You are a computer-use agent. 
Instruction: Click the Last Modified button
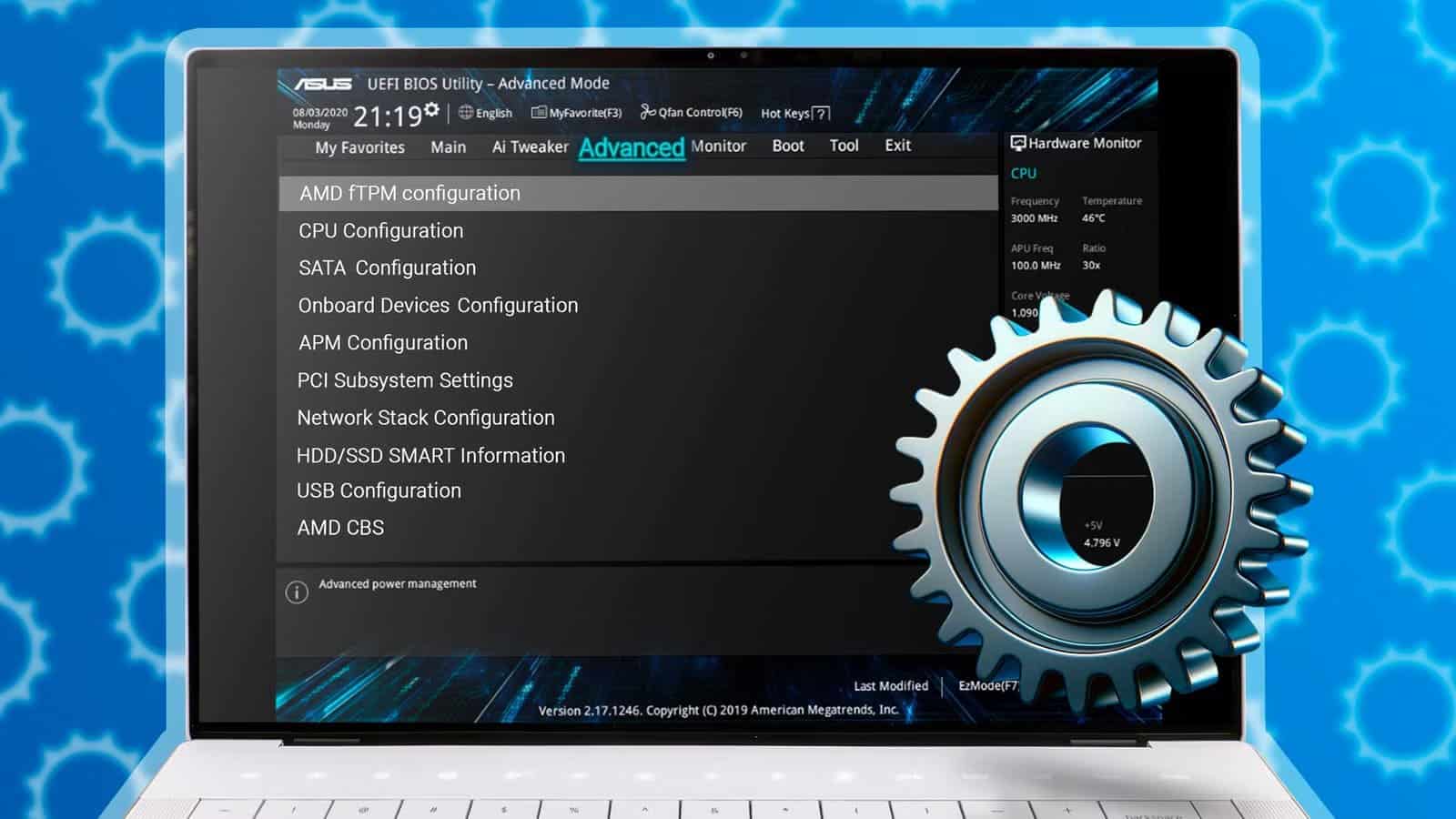coord(890,686)
